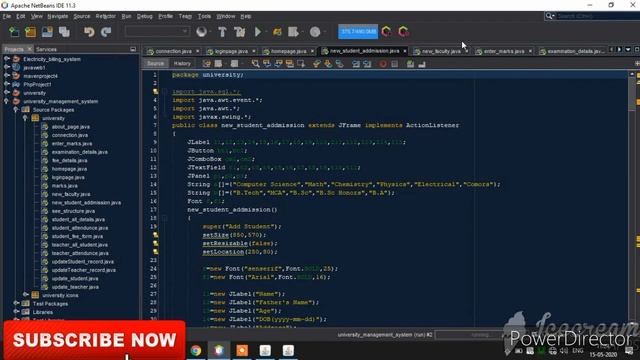Expand the Electricity_billing_system project node
Screen dimensions: 640x360
point(7,59)
